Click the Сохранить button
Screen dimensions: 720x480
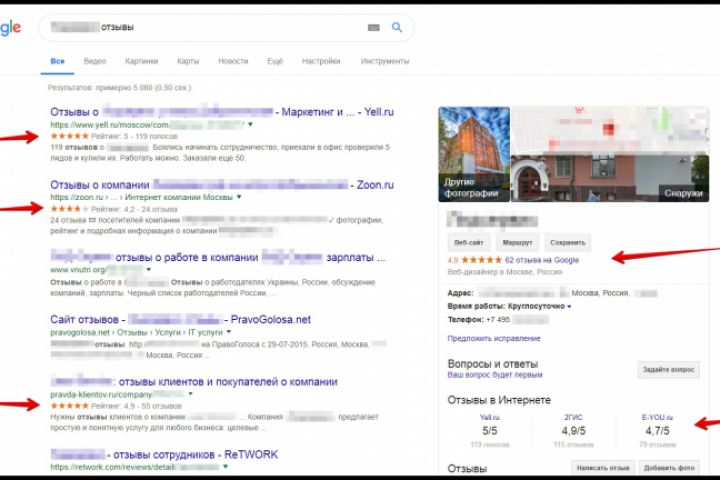[x=568, y=243]
